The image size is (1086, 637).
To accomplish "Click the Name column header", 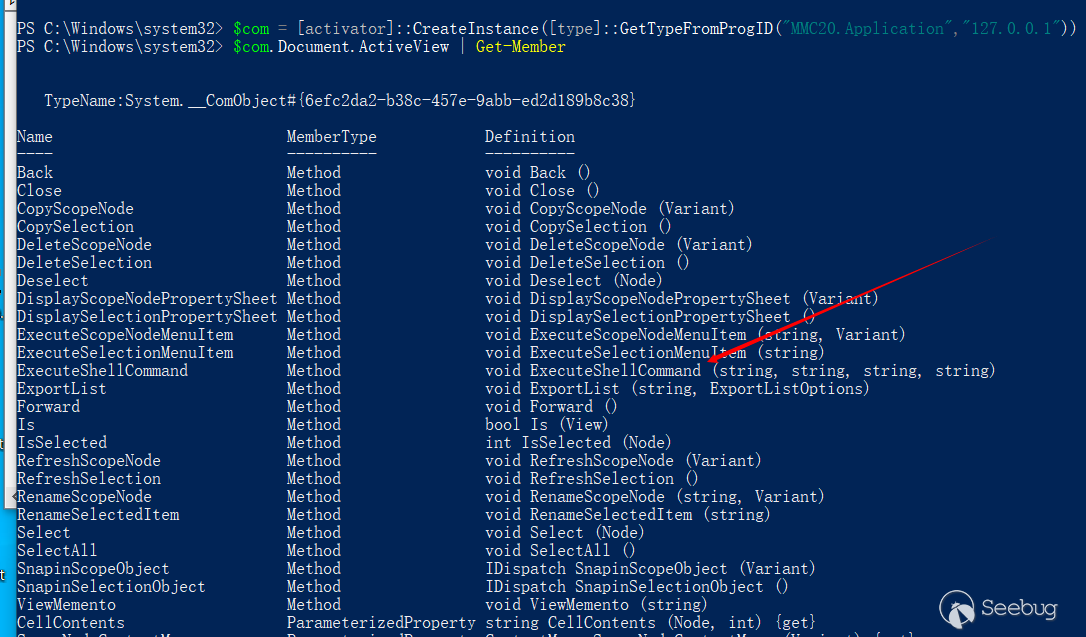I will [x=35, y=136].
